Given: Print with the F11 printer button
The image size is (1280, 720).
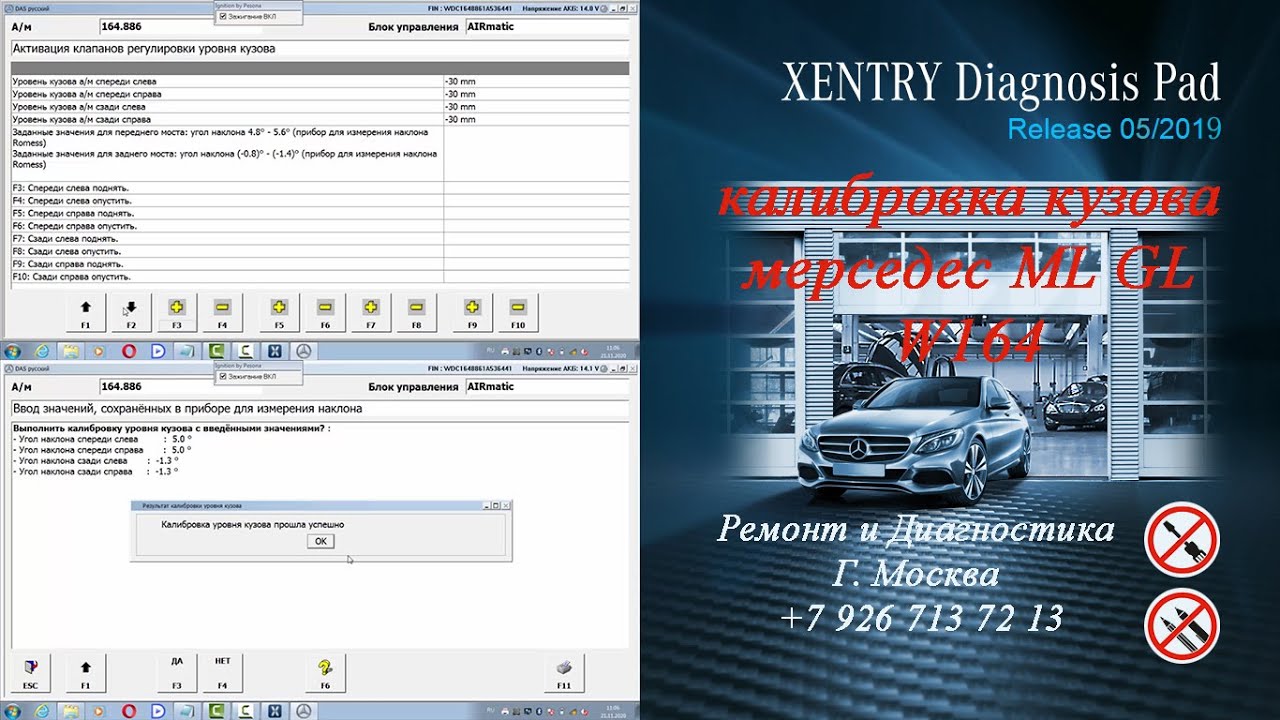Looking at the screenshot, I should pos(564,674).
